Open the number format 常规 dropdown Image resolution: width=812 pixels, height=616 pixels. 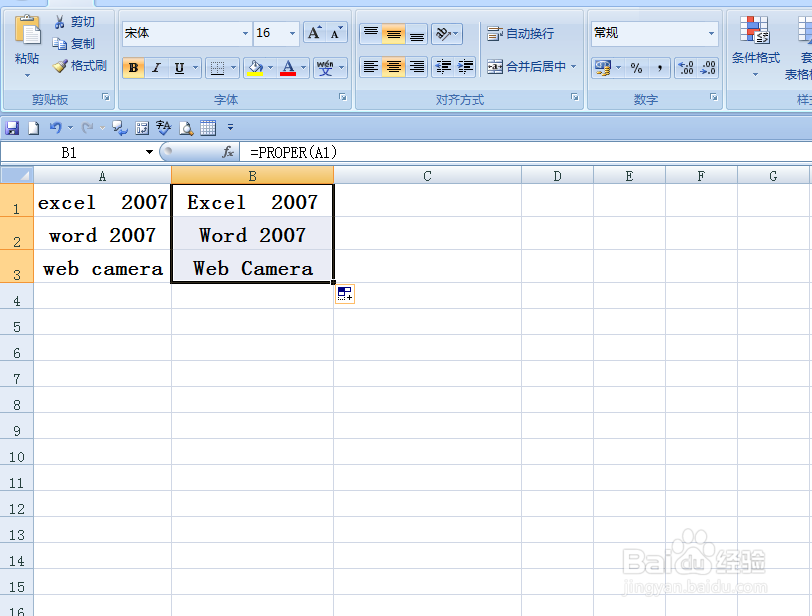point(712,33)
